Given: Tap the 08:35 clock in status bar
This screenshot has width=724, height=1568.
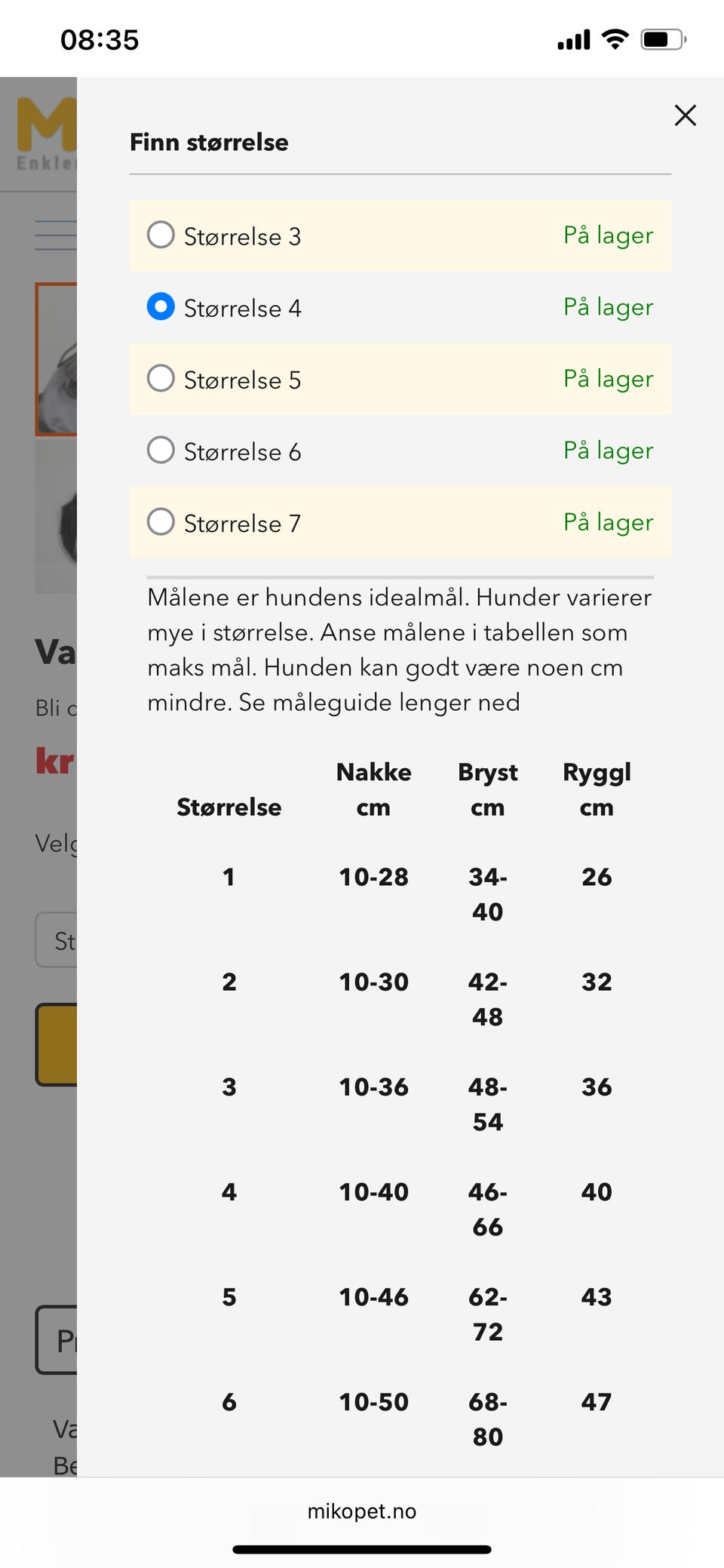Looking at the screenshot, I should click(100, 39).
